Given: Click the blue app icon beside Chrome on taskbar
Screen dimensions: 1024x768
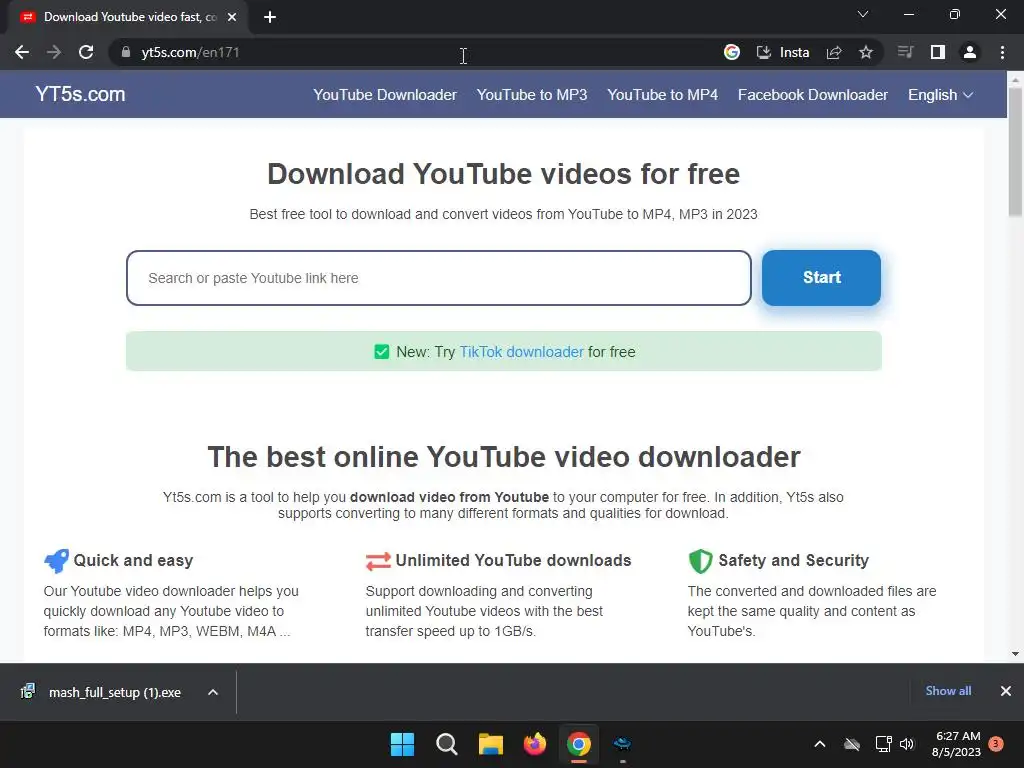Looking at the screenshot, I should (x=622, y=744).
